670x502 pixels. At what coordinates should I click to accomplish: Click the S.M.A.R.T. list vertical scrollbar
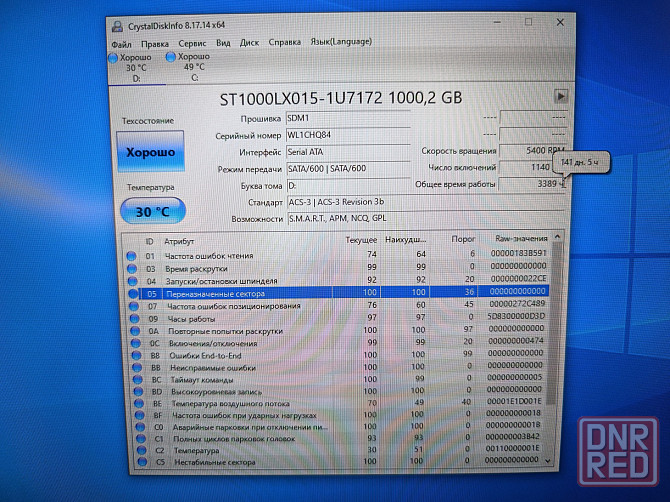(x=558, y=350)
